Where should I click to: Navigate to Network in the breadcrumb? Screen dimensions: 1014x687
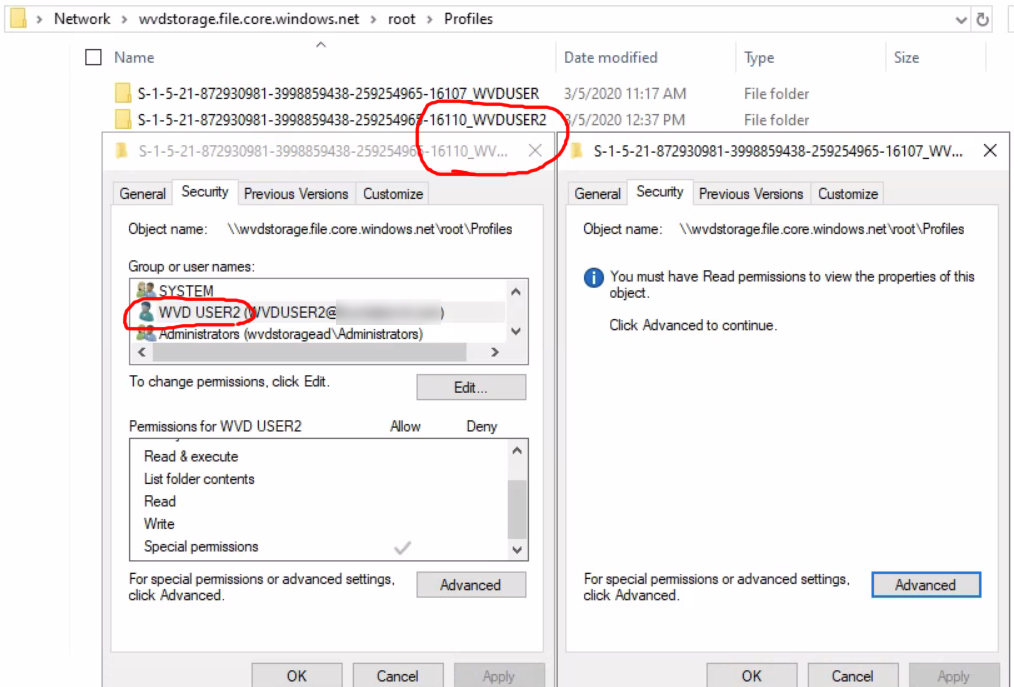[82, 19]
